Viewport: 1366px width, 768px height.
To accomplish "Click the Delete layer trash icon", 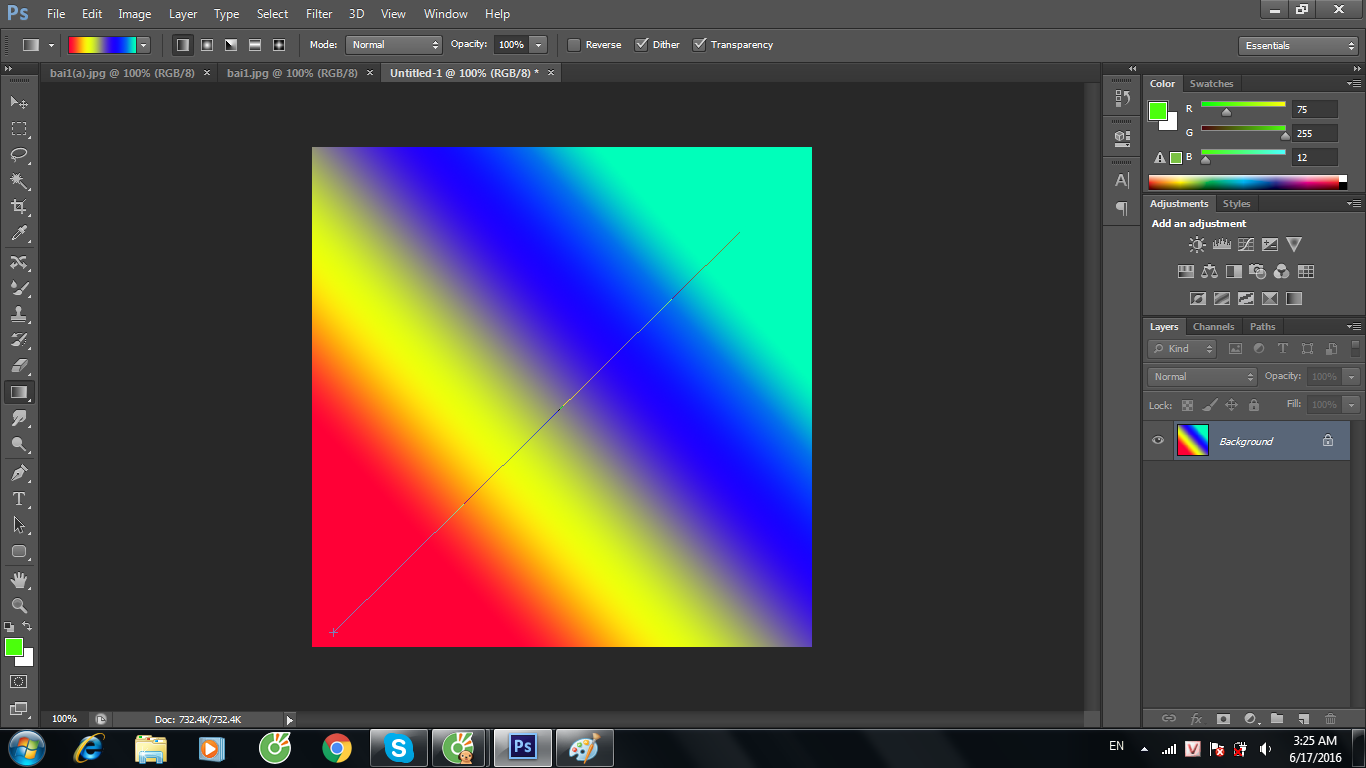I will click(x=1330, y=718).
